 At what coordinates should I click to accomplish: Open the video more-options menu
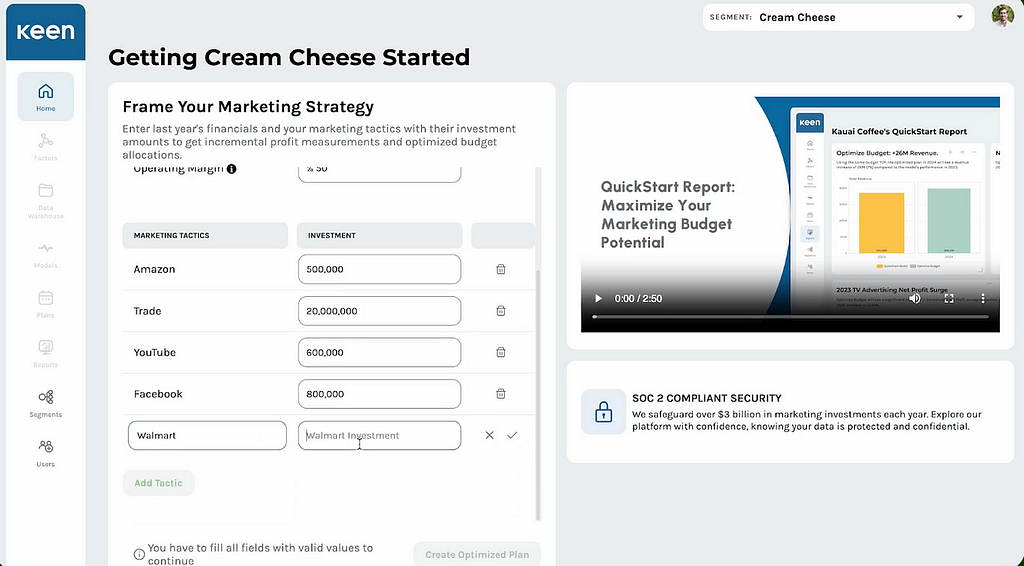(x=983, y=298)
